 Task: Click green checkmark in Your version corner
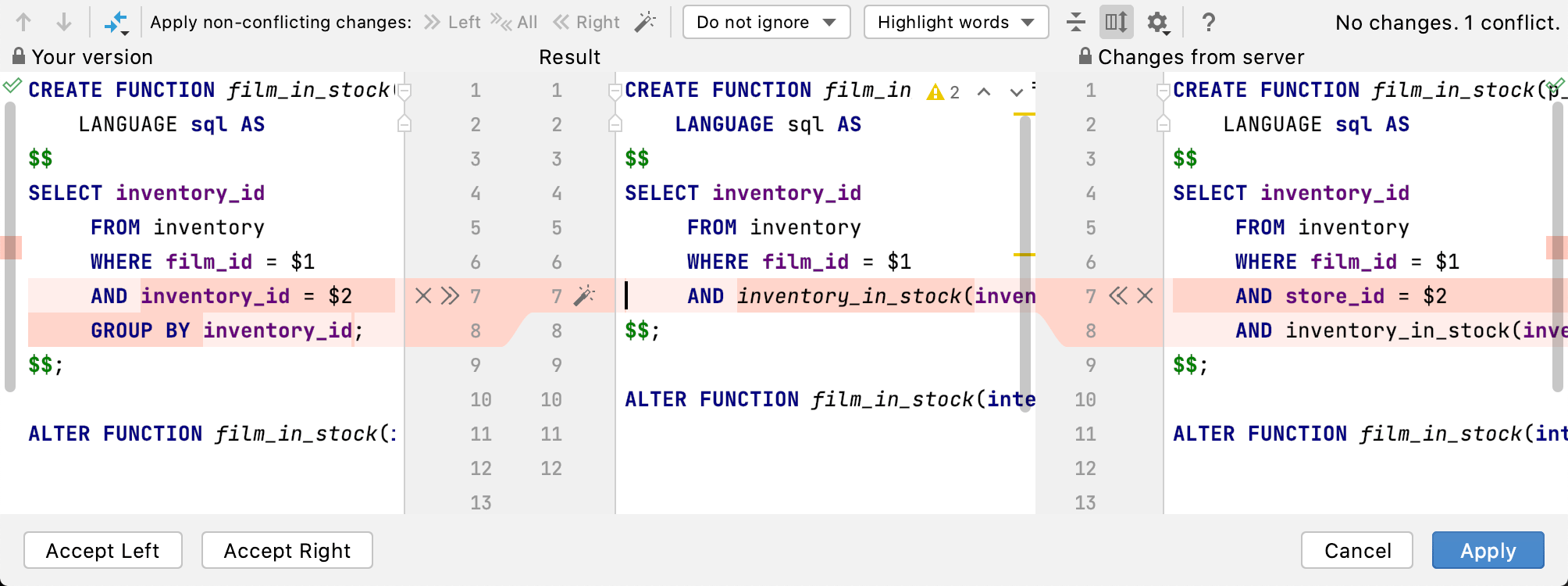pyautogui.click(x=12, y=85)
